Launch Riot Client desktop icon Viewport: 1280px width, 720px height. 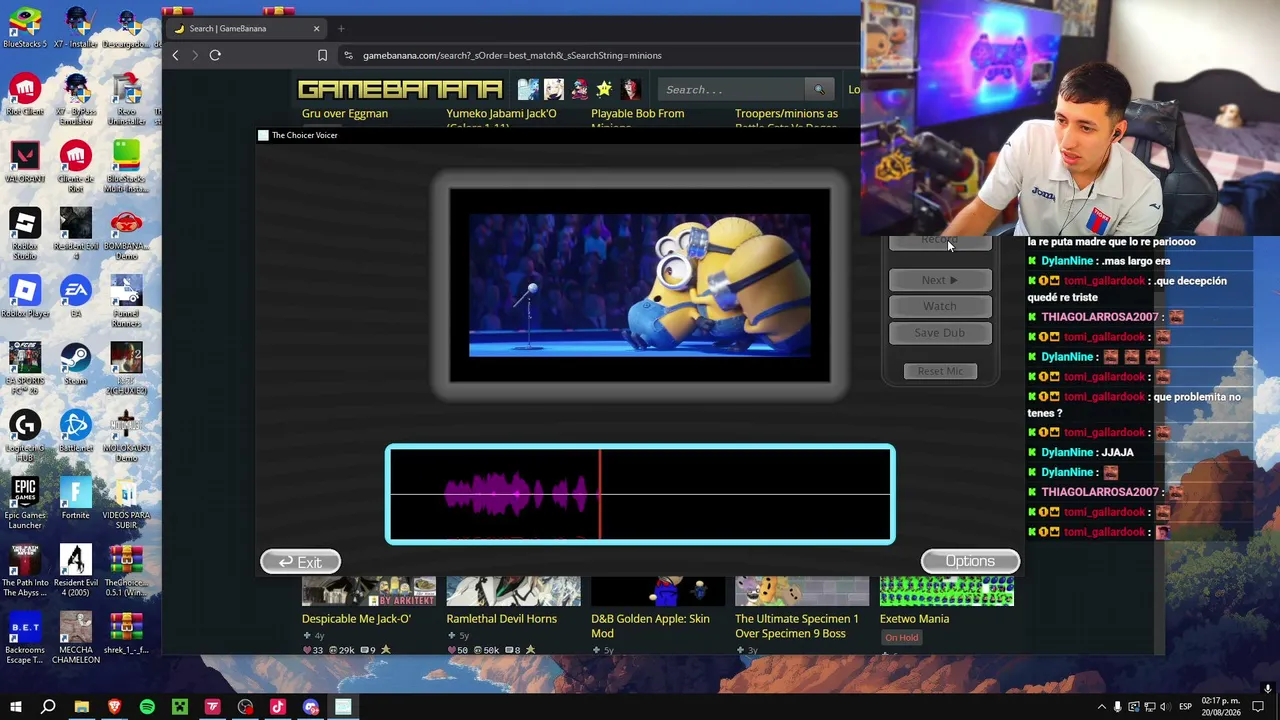(x=25, y=94)
